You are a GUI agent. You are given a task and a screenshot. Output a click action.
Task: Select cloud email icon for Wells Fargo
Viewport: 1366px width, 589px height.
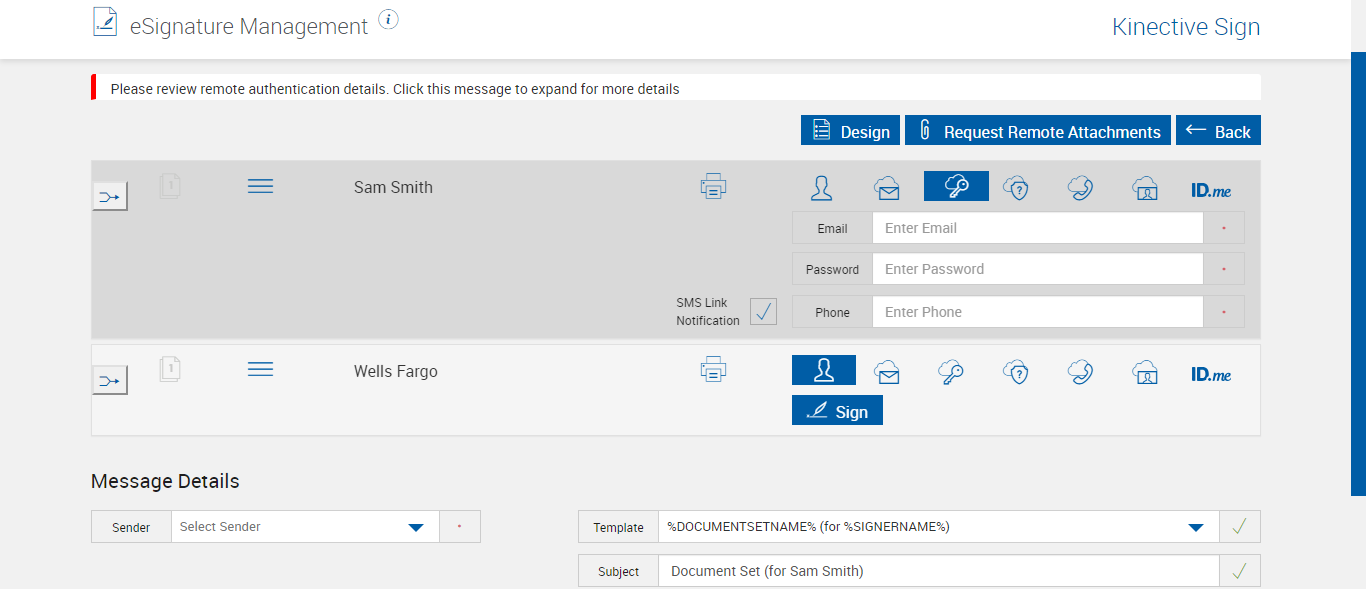[887, 372]
